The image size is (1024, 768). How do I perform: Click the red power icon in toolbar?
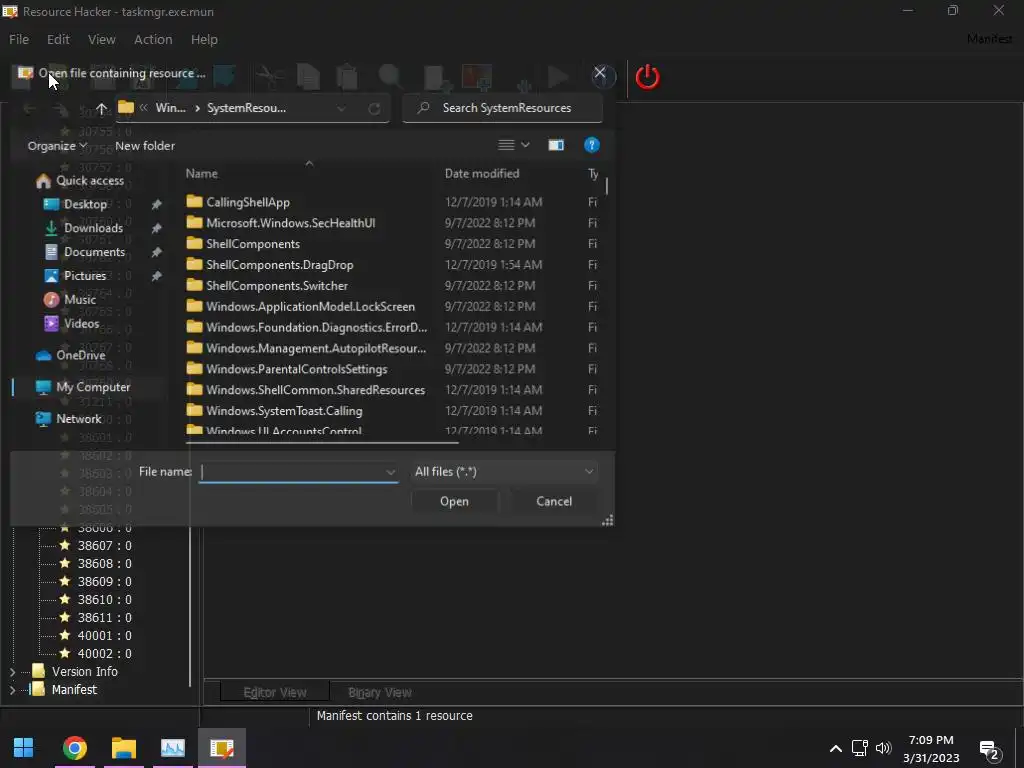(647, 77)
